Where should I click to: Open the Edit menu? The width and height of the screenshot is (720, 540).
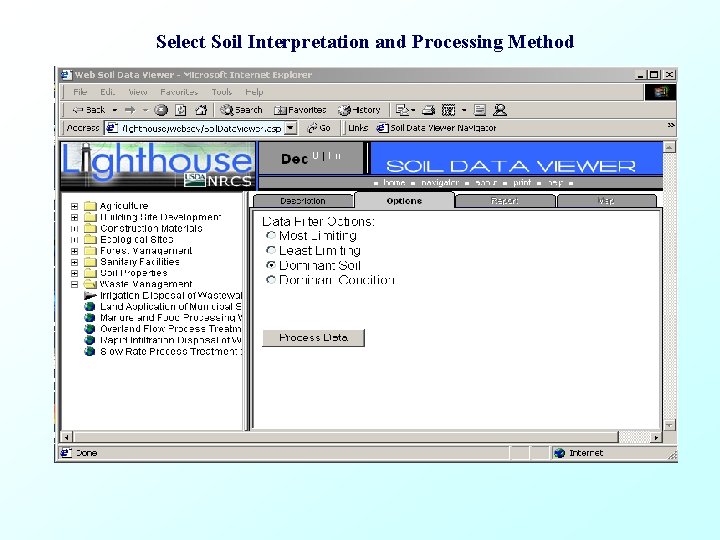tap(107, 92)
